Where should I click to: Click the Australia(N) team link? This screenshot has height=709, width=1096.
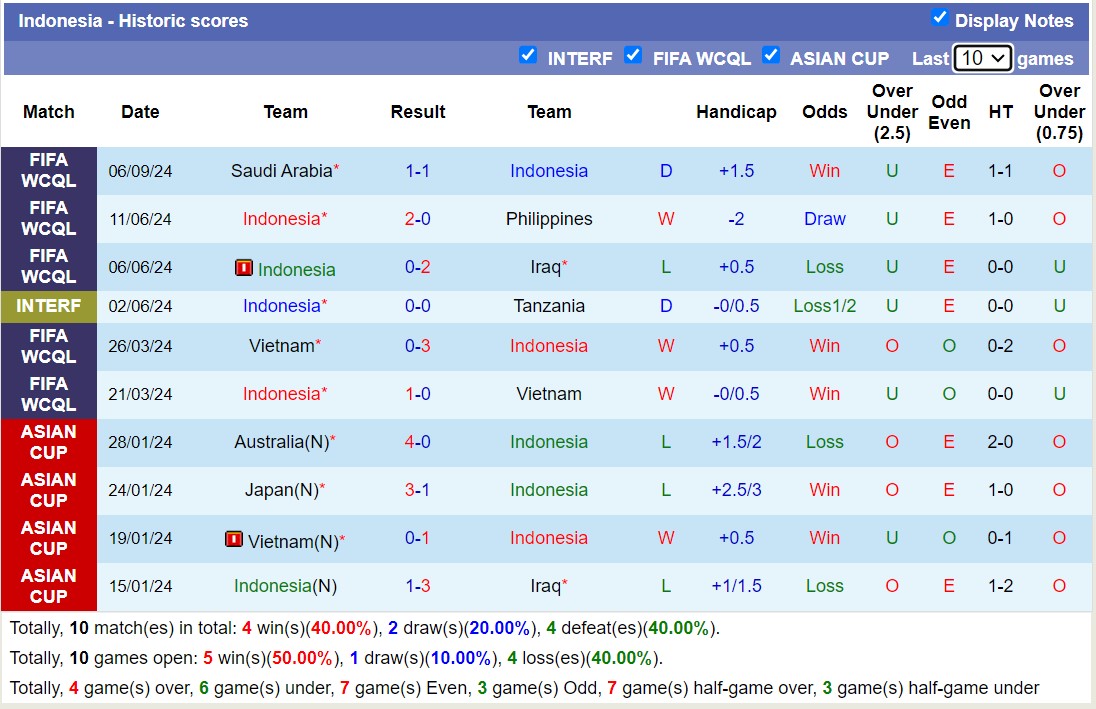click(281, 442)
